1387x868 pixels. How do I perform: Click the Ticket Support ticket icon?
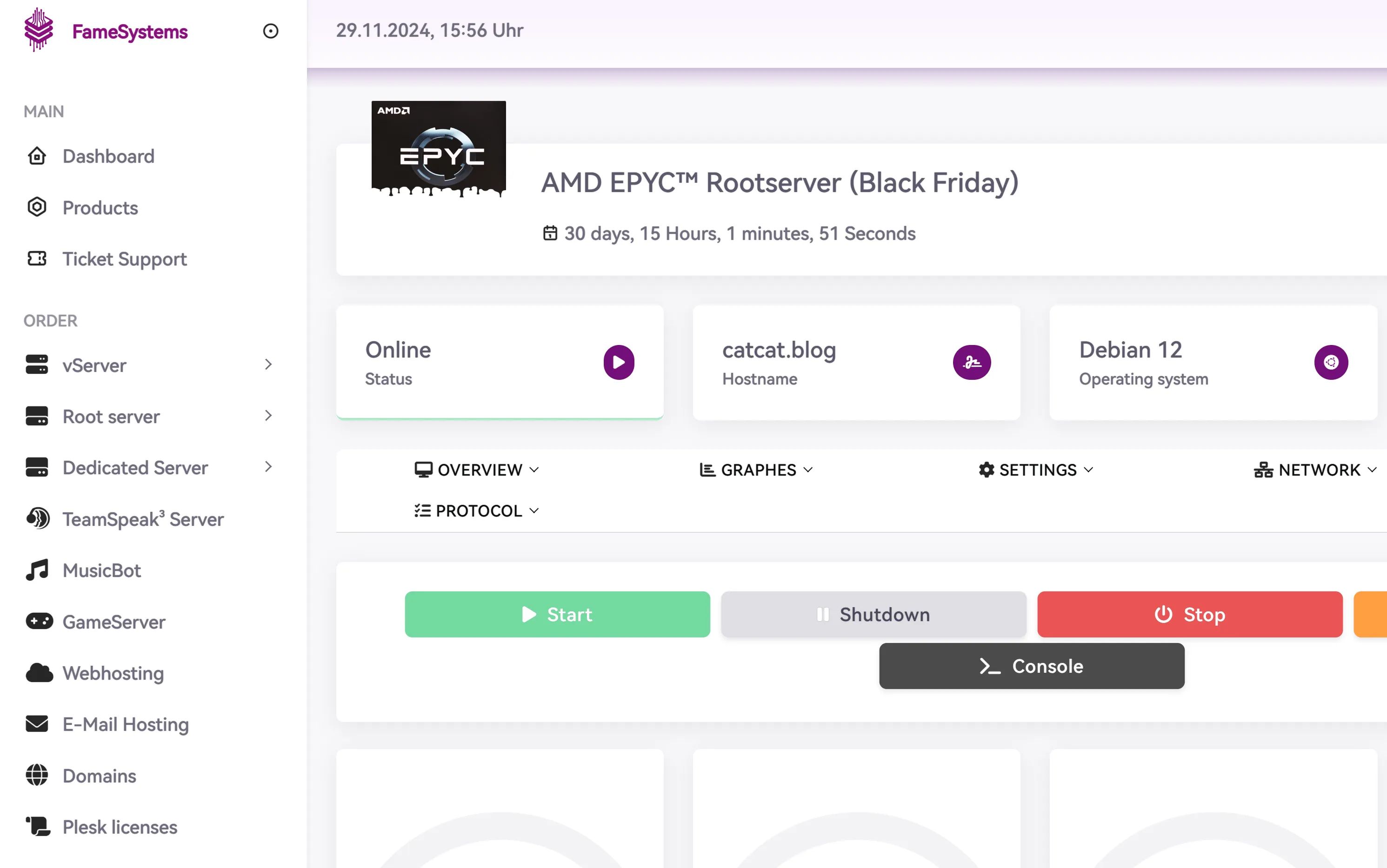(37, 258)
